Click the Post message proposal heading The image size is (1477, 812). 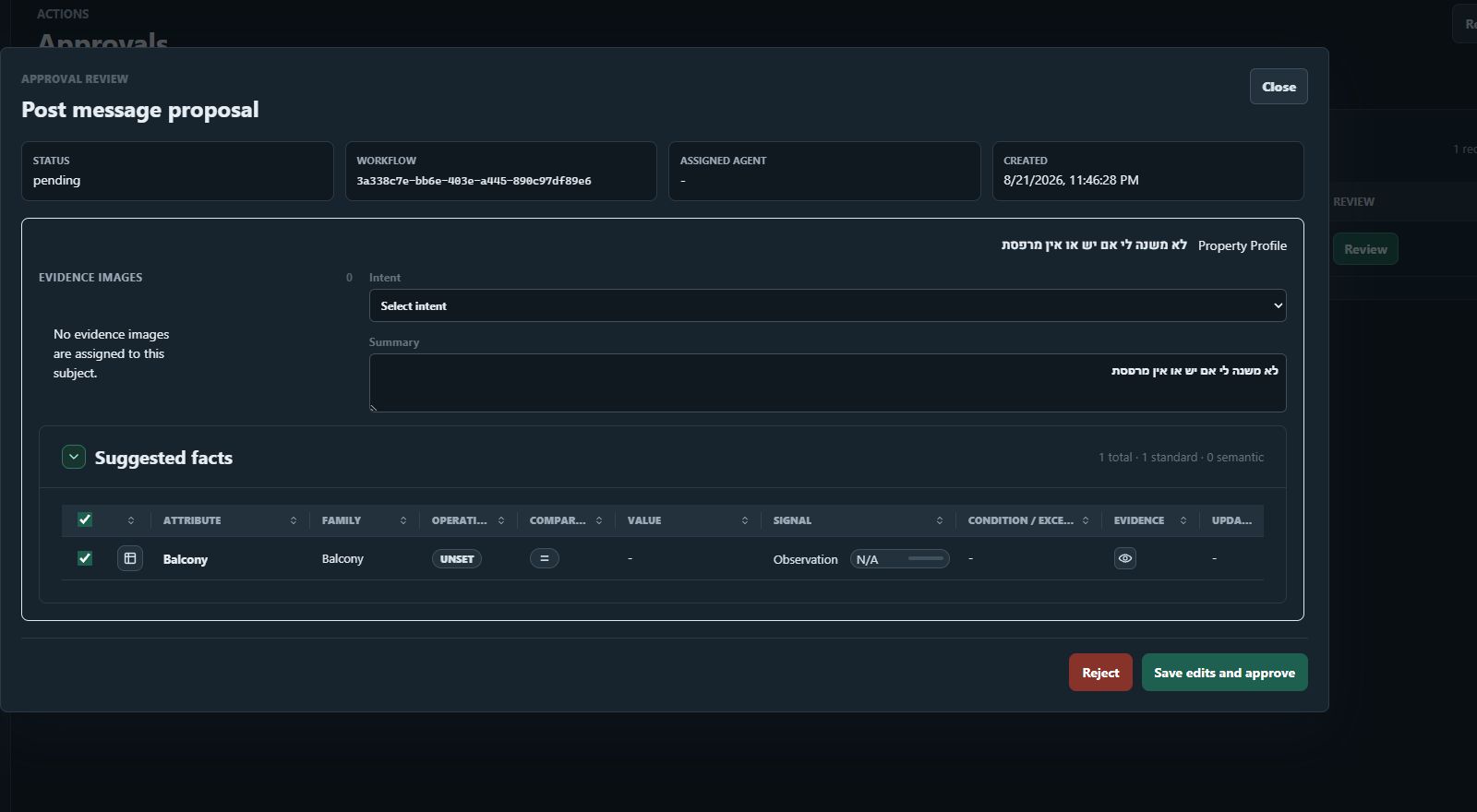click(140, 110)
